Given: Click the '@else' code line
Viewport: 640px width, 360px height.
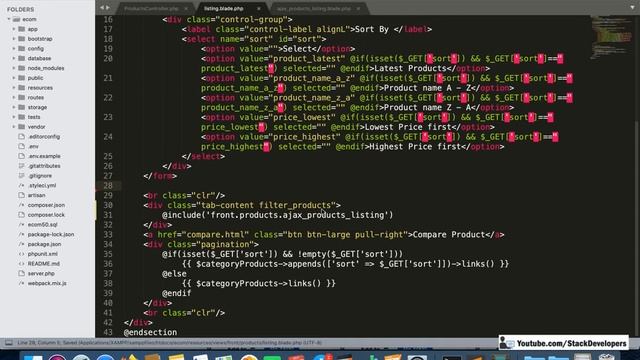Looking at the screenshot, I should pyautogui.click(x=174, y=273).
